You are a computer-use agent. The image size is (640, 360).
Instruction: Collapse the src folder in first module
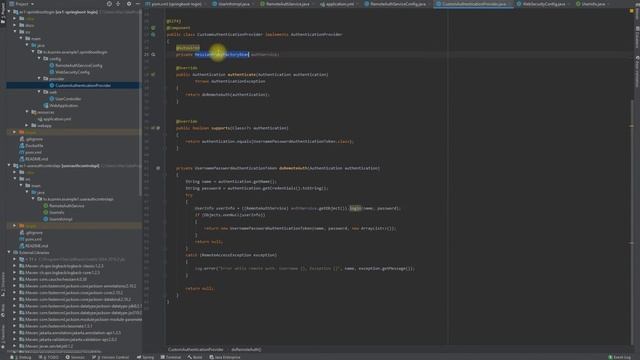pos(15,32)
